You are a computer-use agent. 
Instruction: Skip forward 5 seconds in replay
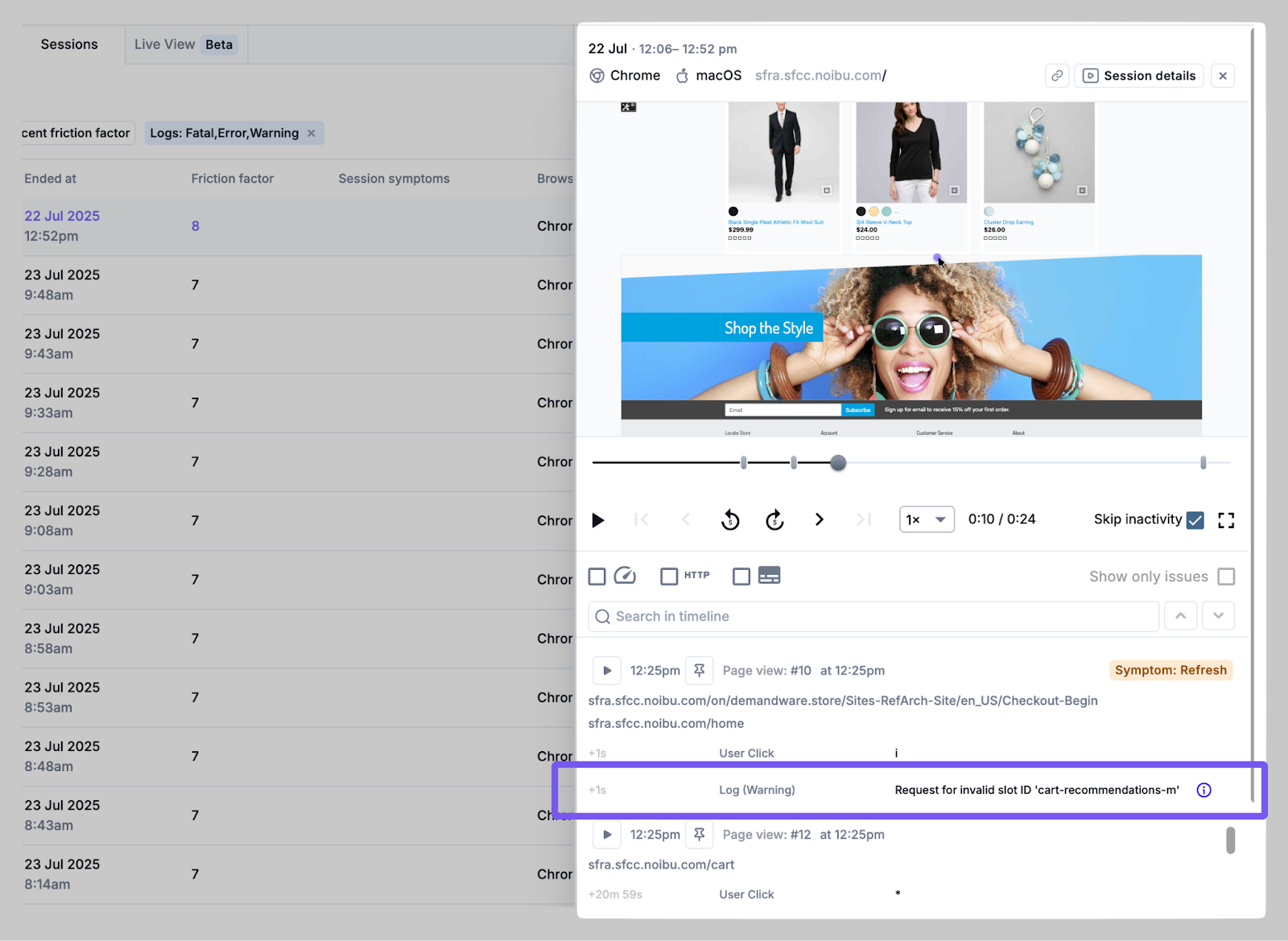(774, 520)
